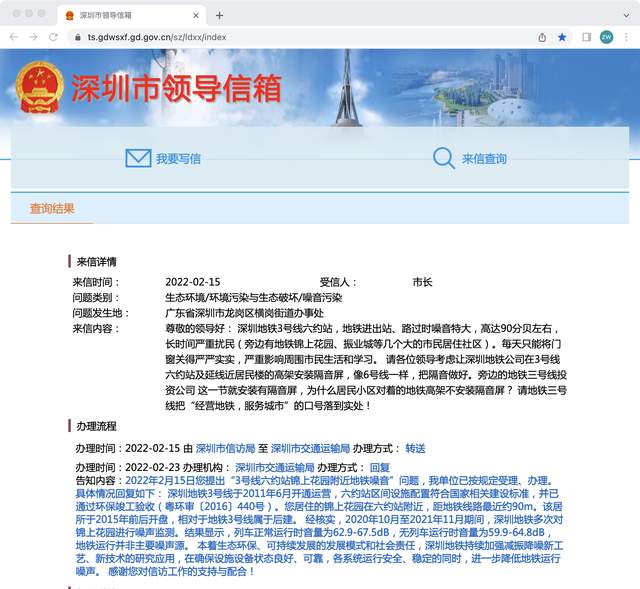Click the 问题发生地 label
The height and width of the screenshot is (589, 640).
pyautogui.click(x=100, y=313)
